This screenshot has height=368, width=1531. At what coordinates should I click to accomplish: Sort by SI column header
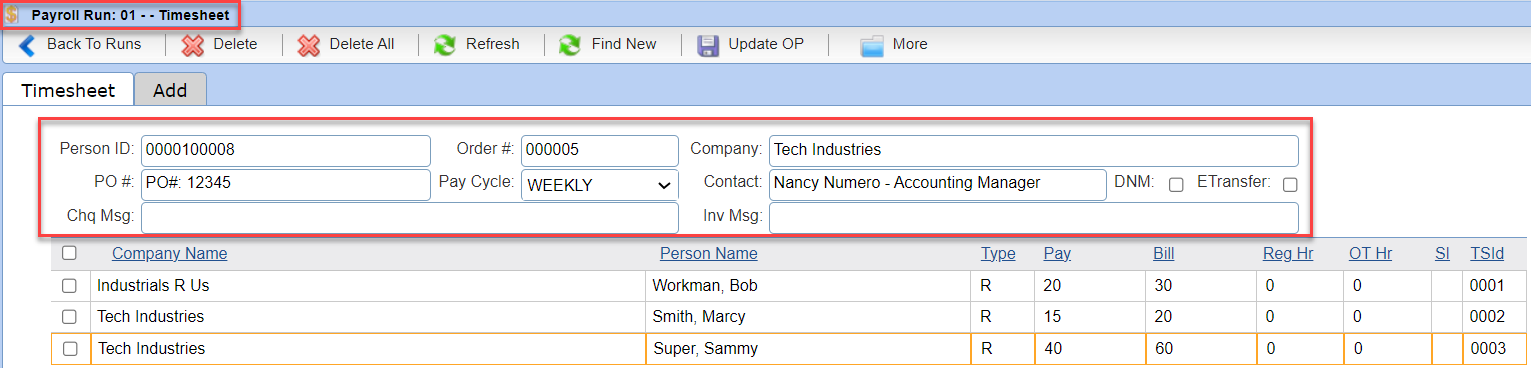point(1442,254)
